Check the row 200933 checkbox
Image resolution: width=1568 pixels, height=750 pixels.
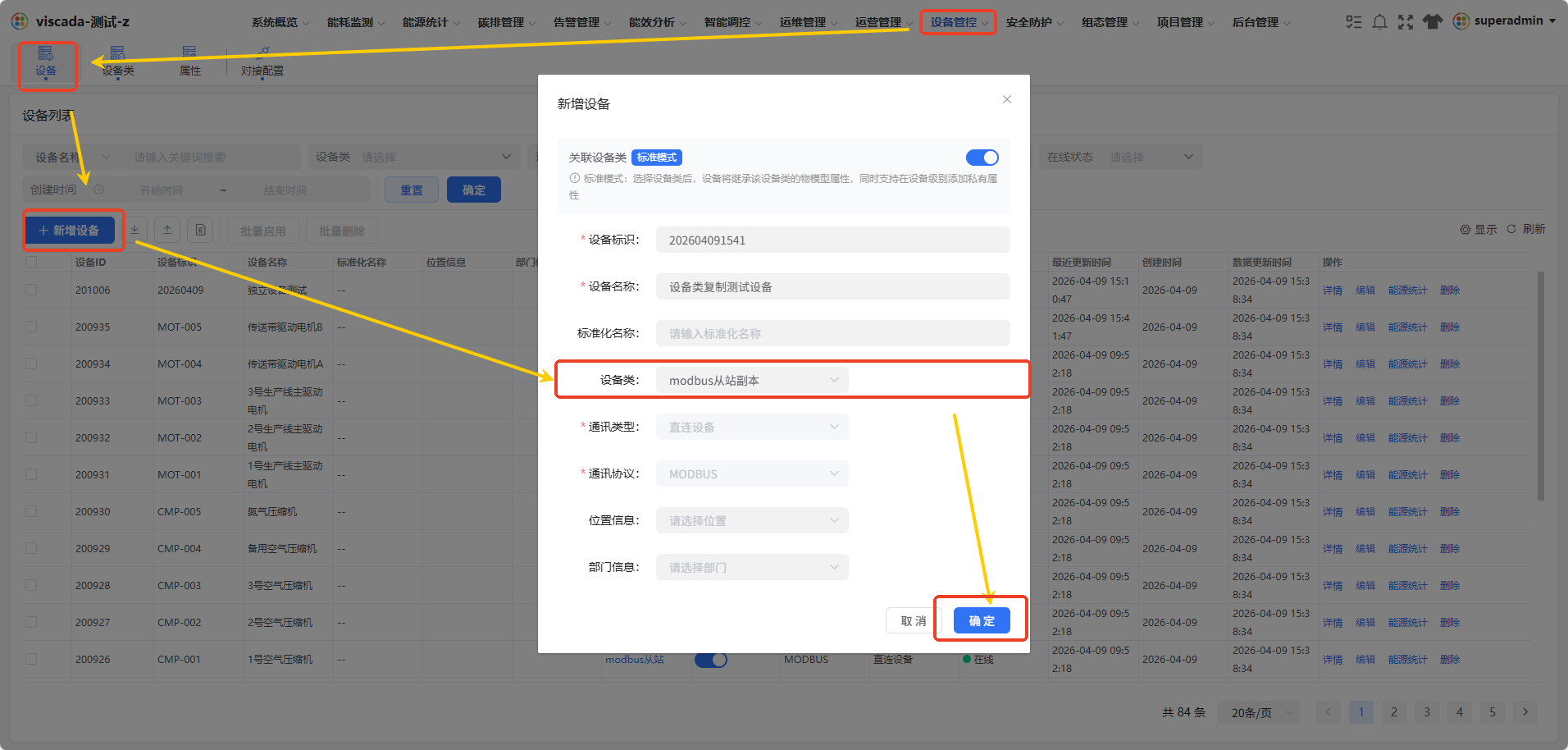31,400
